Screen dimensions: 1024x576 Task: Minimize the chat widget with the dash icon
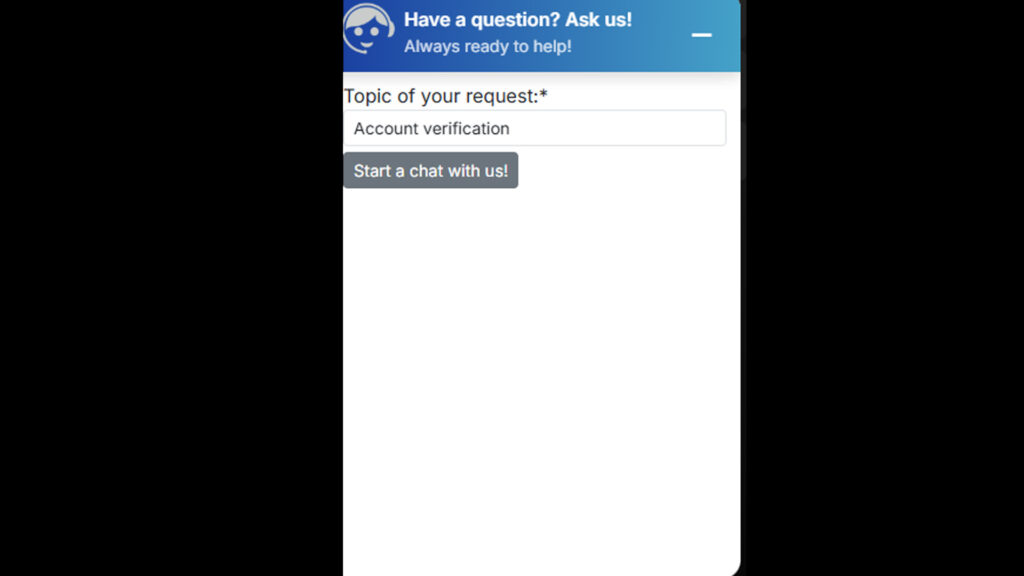pyautogui.click(x=701, y=35)
